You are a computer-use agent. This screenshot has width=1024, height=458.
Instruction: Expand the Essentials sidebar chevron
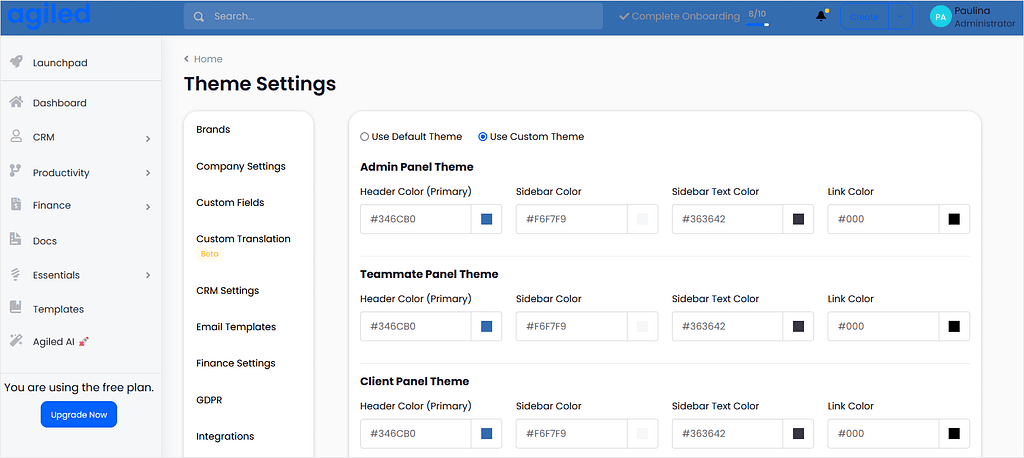pyautogui.click(x=148, y=275)
